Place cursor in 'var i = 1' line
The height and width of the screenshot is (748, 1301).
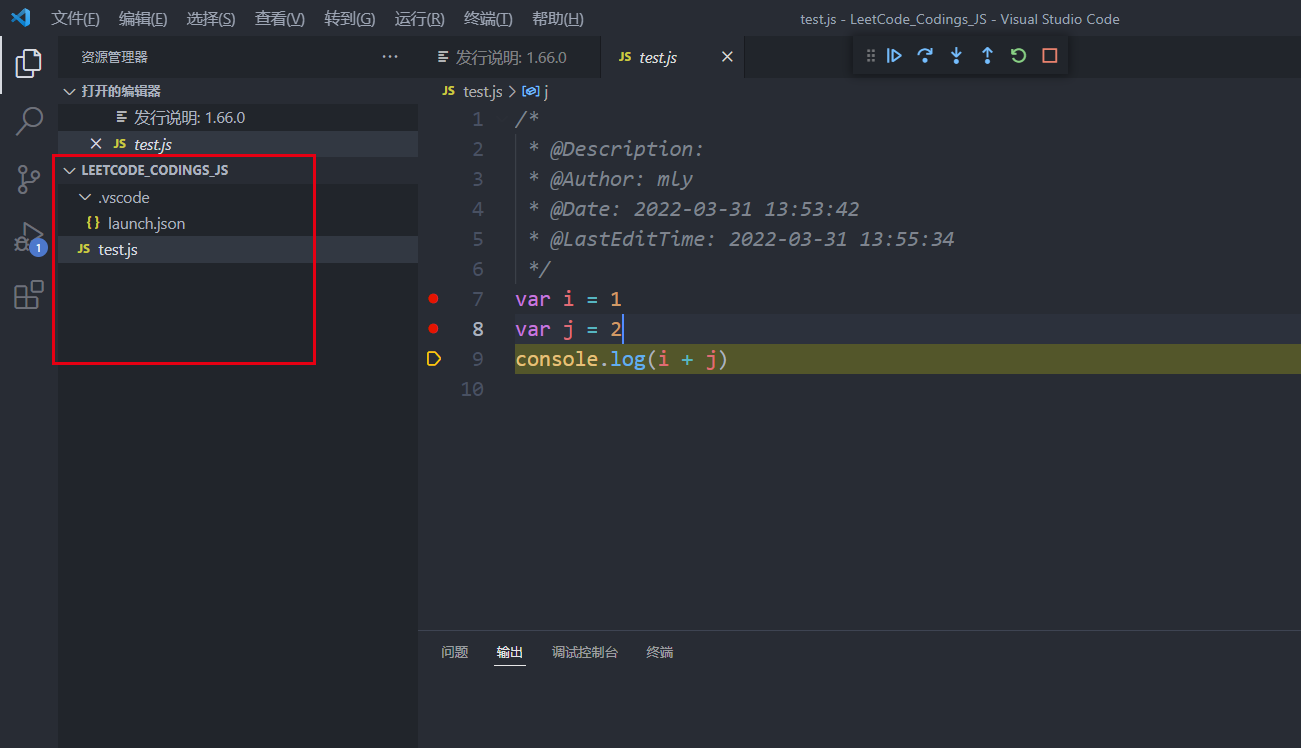(568, 299)
